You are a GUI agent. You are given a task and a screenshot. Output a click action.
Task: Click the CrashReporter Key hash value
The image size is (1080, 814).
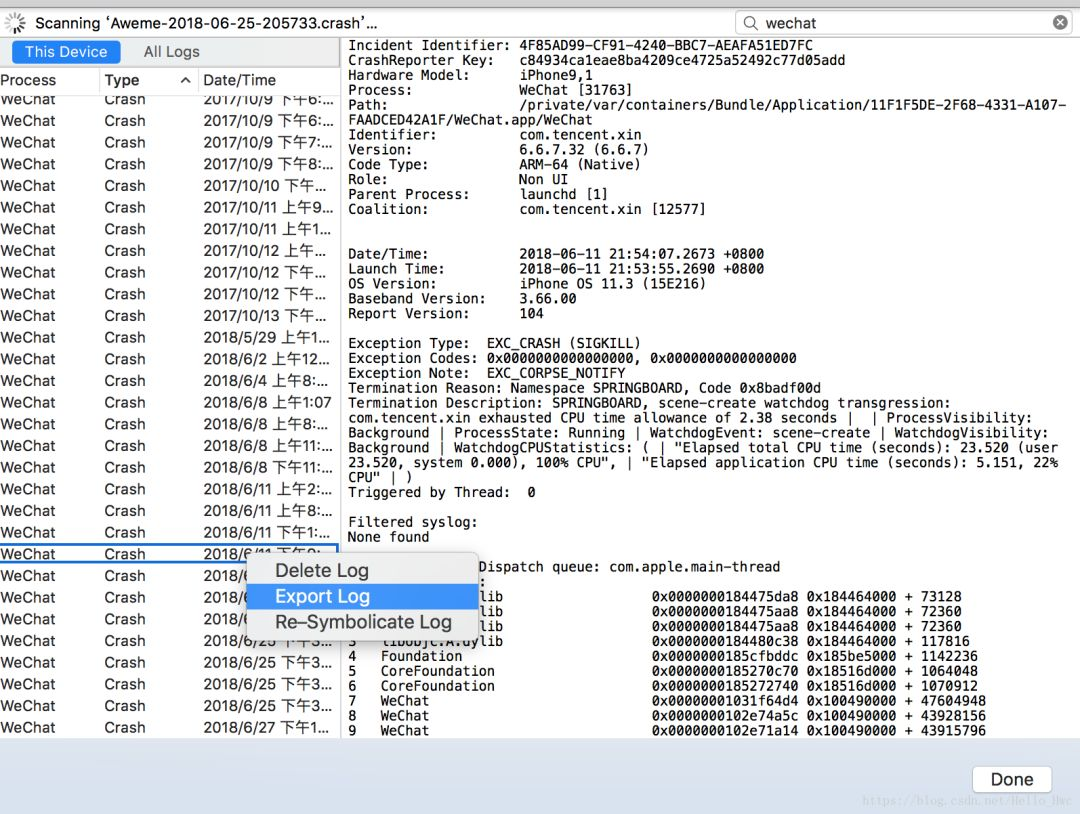(x=682, y=60)
